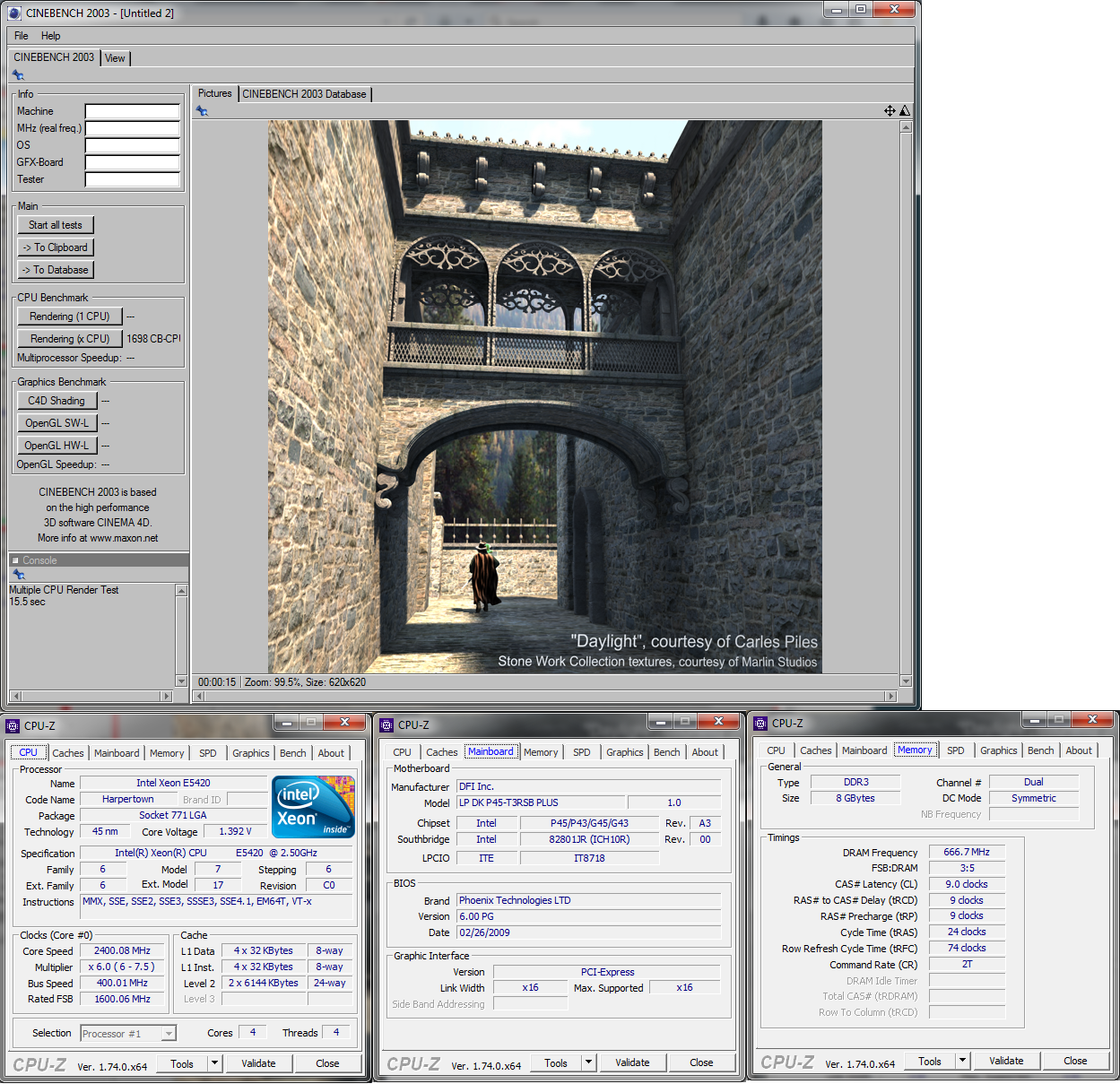Open Tools dropdown arrow in right CPU-Z window

point(962,1061)
